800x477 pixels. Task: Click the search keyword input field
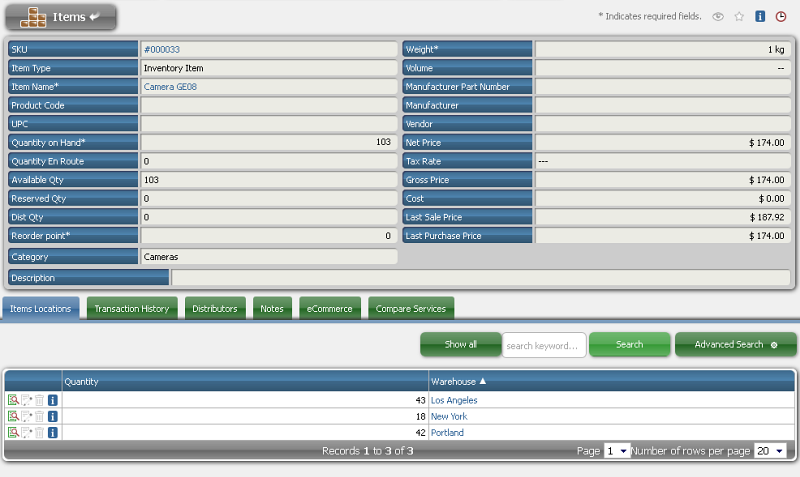click(x=543, y=345)
